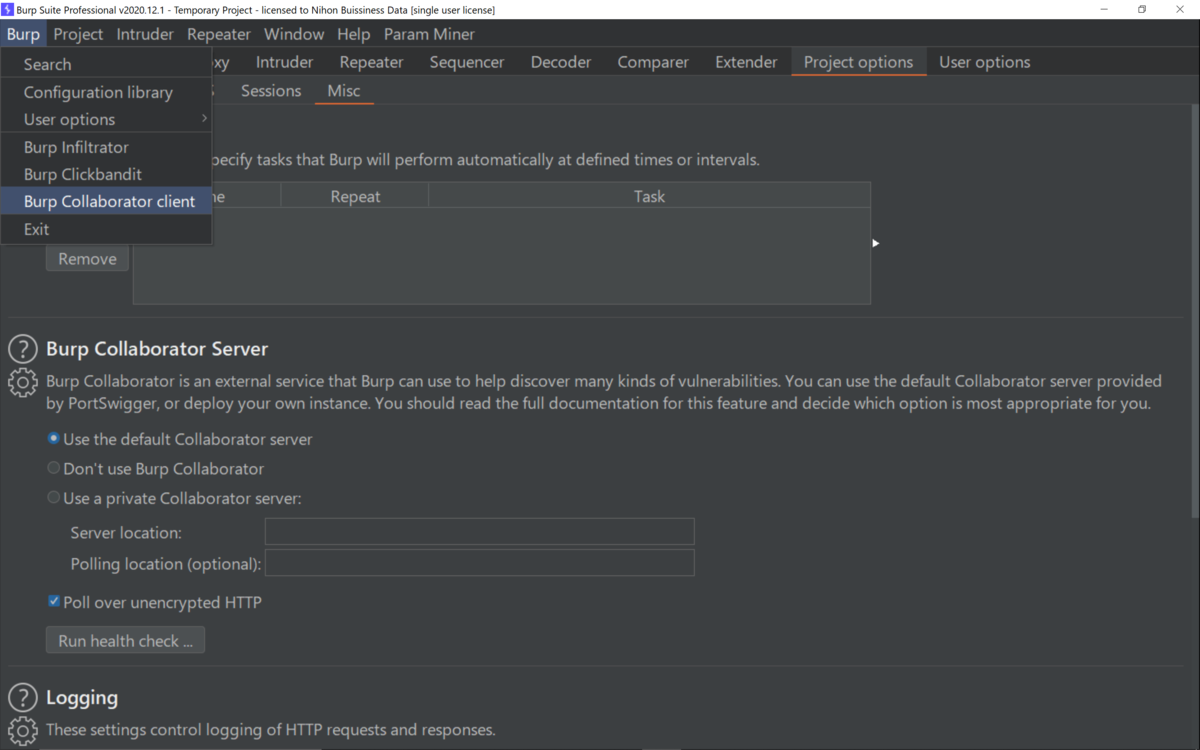Screen dimensions: 1200x750
Task: Open Repeater menu in menu bar
Action: 219,34
